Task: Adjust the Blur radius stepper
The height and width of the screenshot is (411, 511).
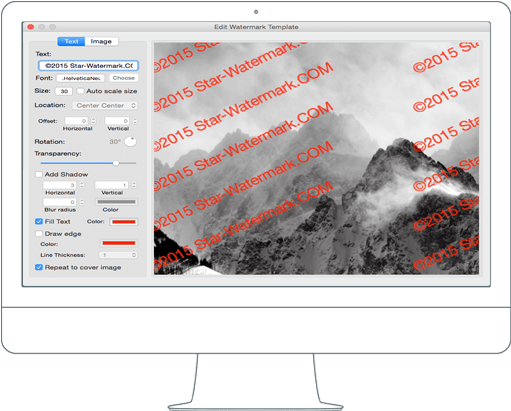Action: point(82,202)
